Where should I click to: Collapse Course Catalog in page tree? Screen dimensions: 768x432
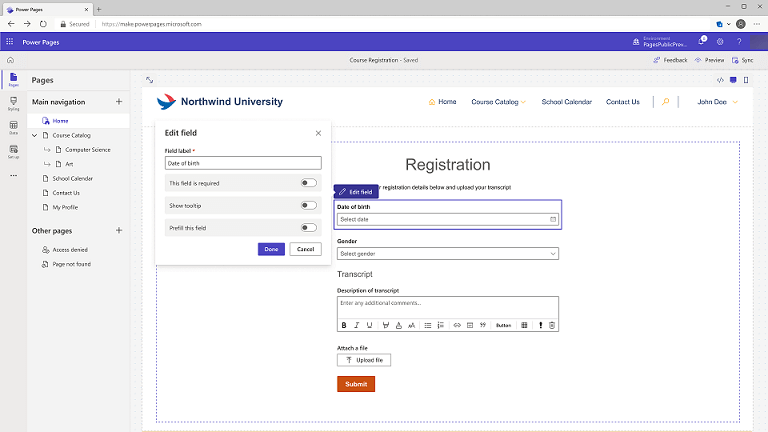(x=35, y=135)
